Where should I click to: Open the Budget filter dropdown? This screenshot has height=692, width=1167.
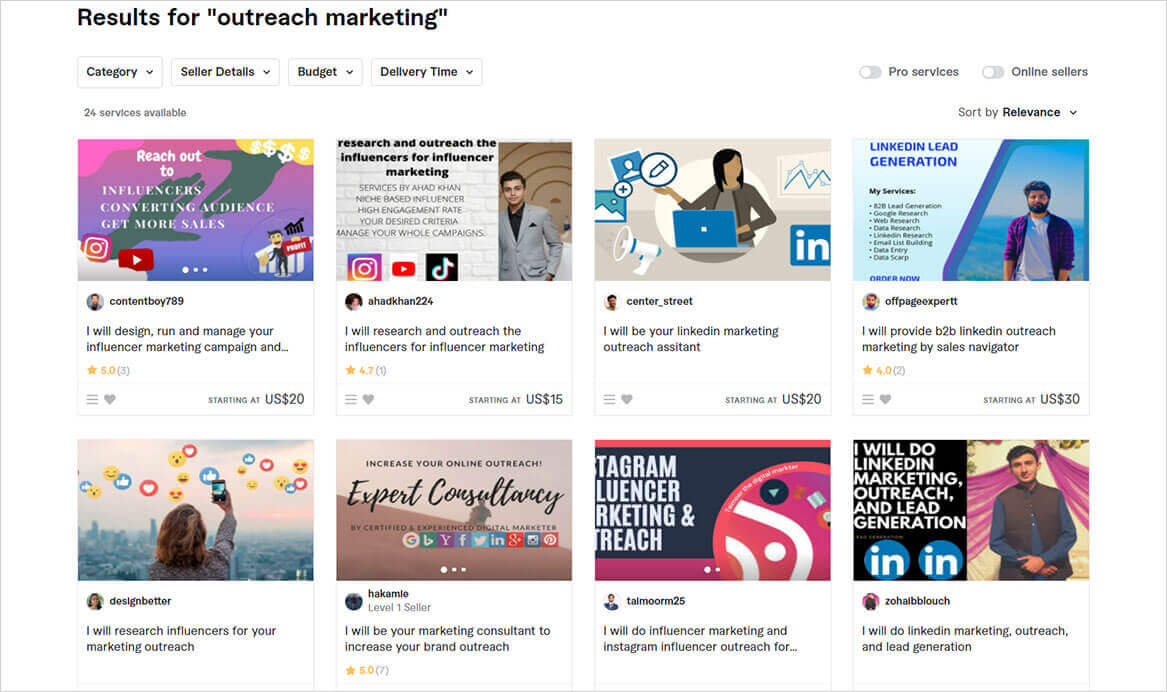click(x=325, y=72)
